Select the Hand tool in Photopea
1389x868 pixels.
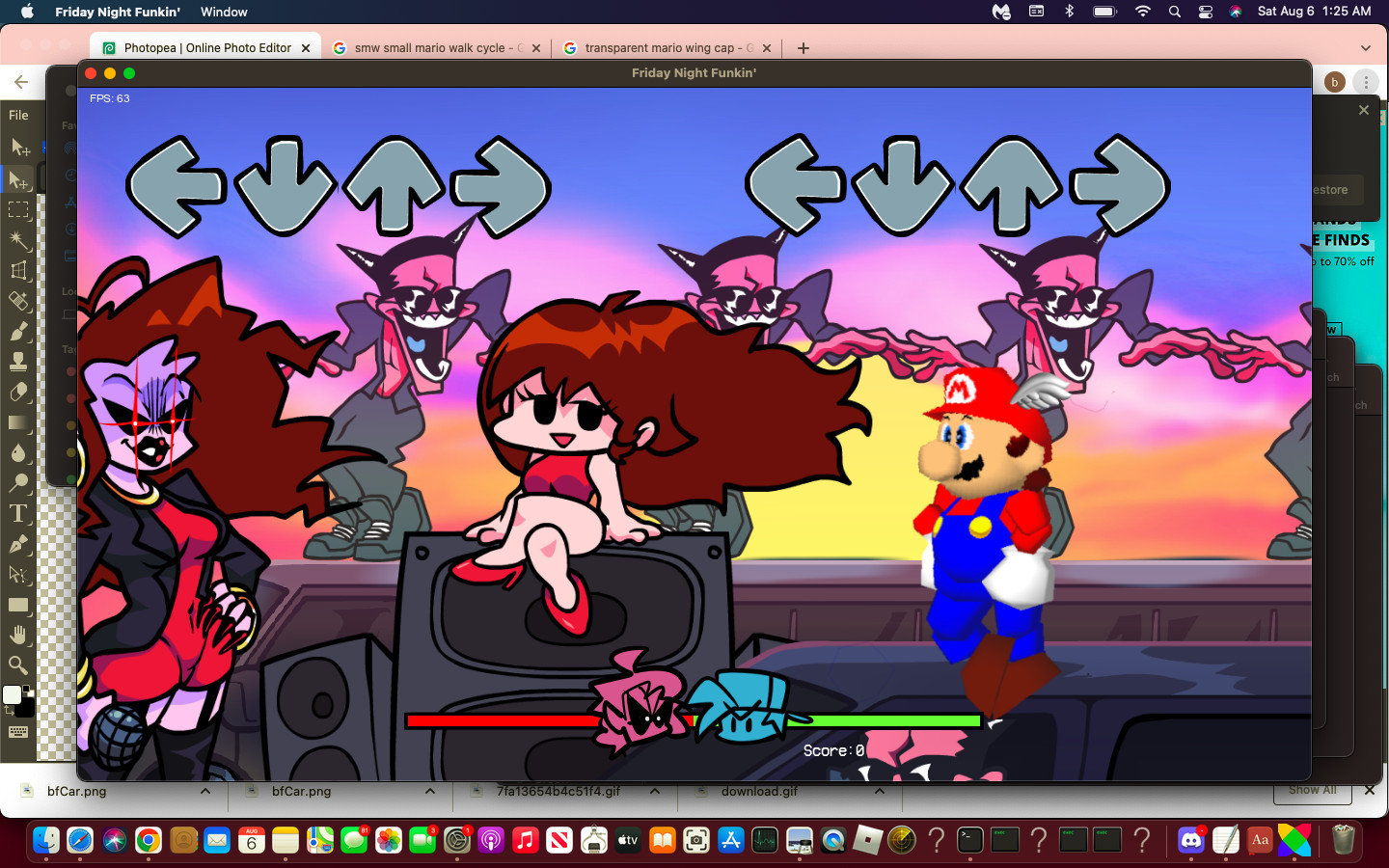19,635
